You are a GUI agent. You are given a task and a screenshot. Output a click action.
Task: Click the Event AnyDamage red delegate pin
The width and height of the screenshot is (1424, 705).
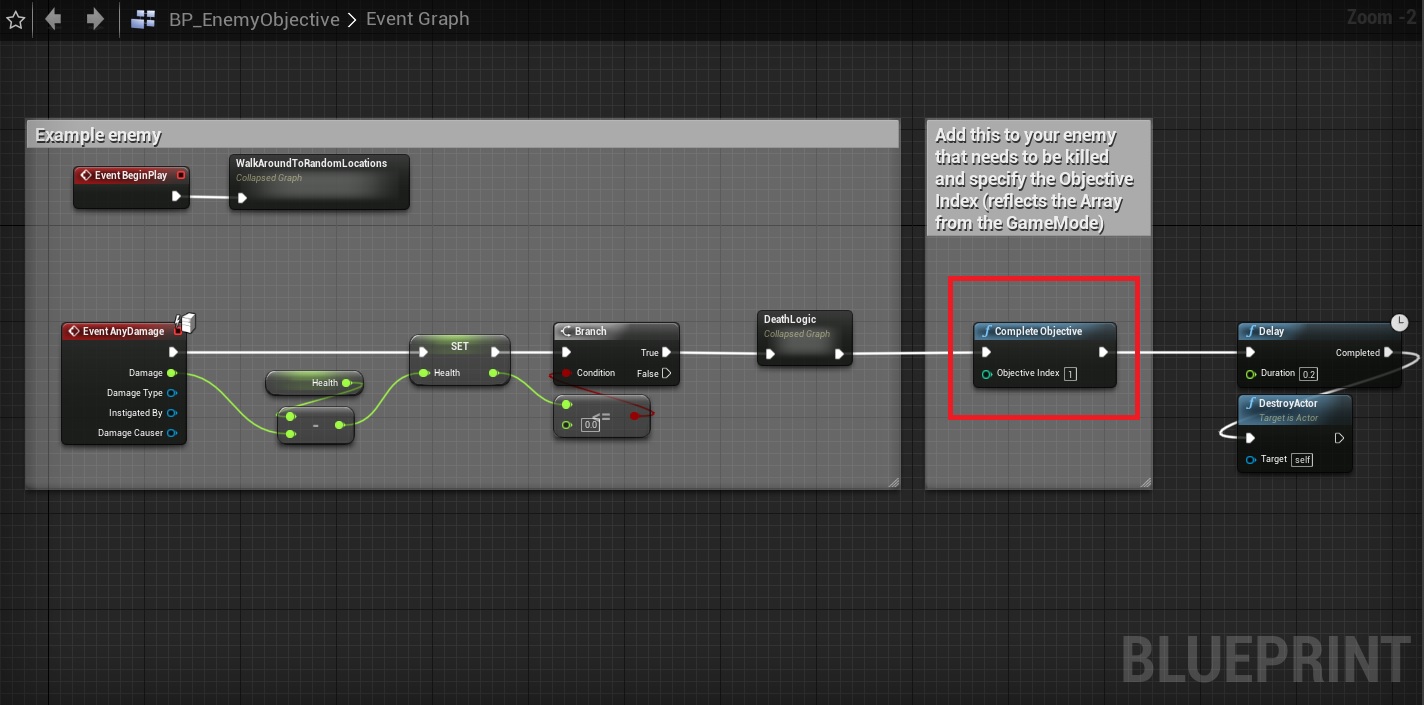click(x=179, y=330)
